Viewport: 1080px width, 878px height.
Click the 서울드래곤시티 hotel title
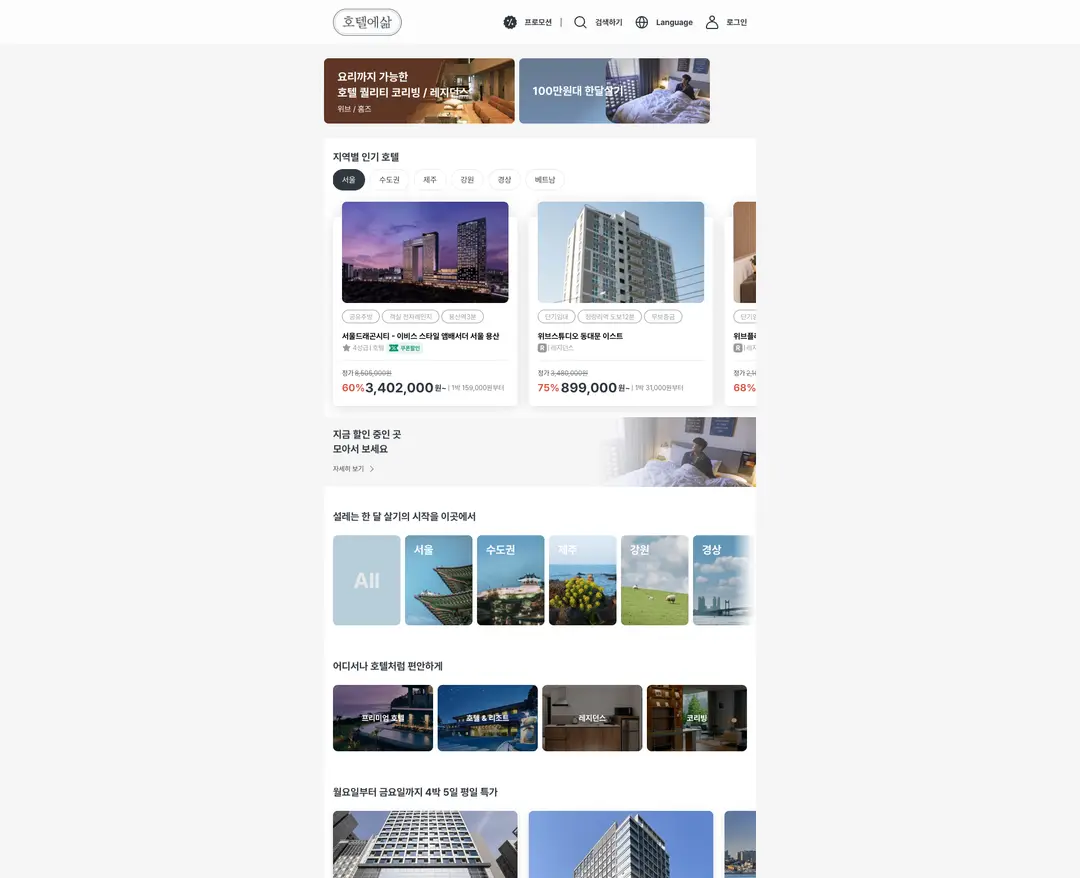coord(420,336)
